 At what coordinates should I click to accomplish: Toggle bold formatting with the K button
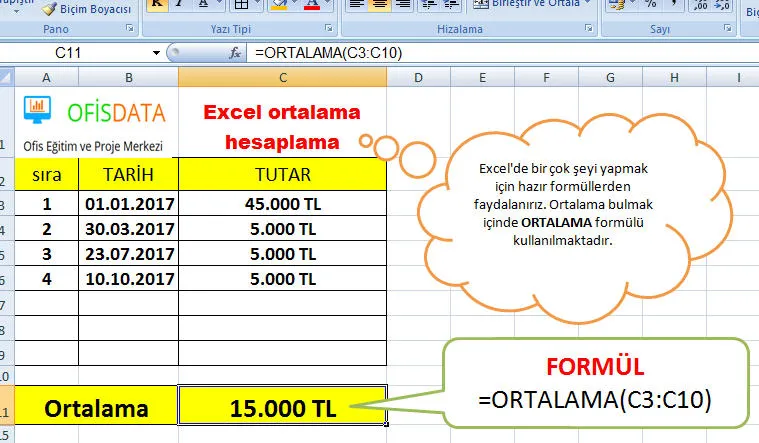click(x=156, y=5)
